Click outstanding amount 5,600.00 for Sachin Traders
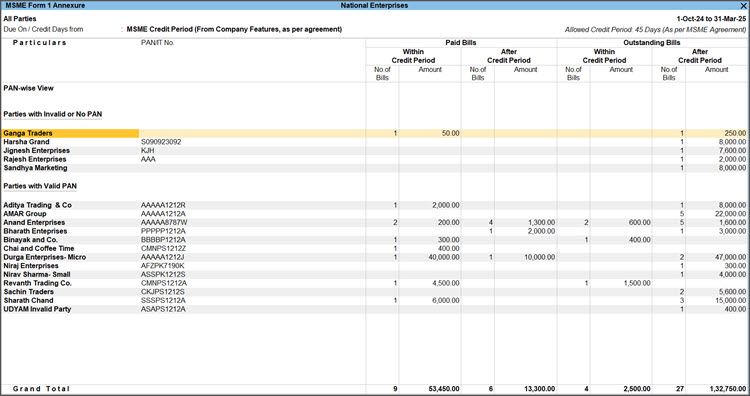 coord(732,292)
